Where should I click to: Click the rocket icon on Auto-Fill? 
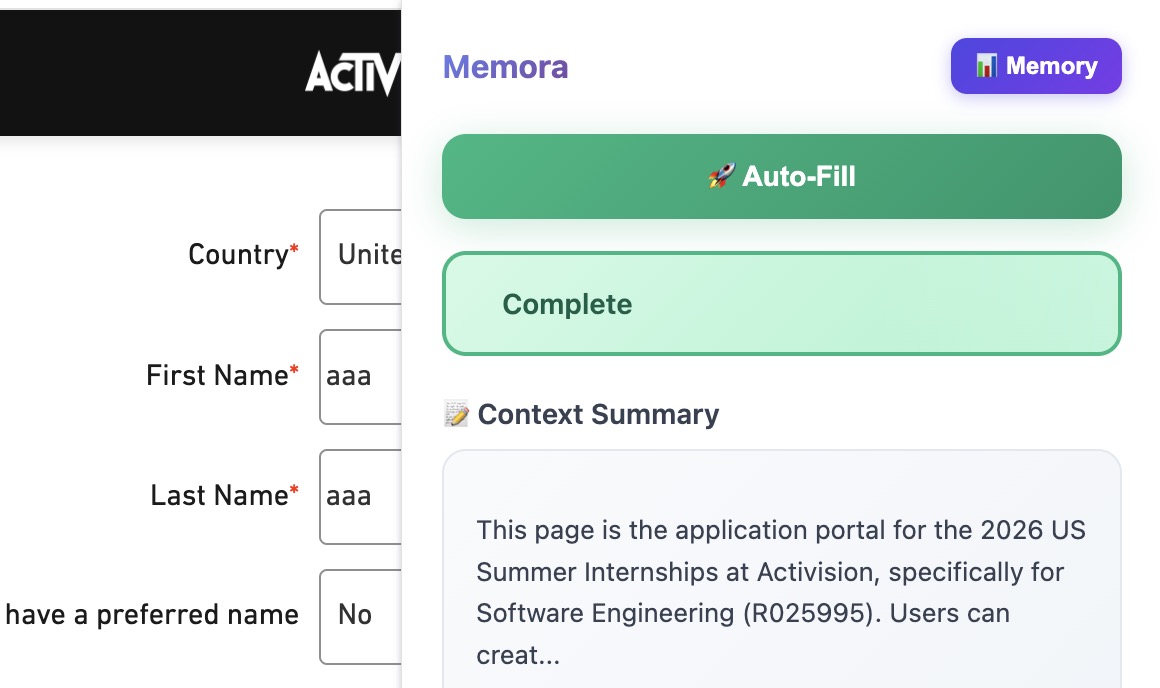click(720, 177)
